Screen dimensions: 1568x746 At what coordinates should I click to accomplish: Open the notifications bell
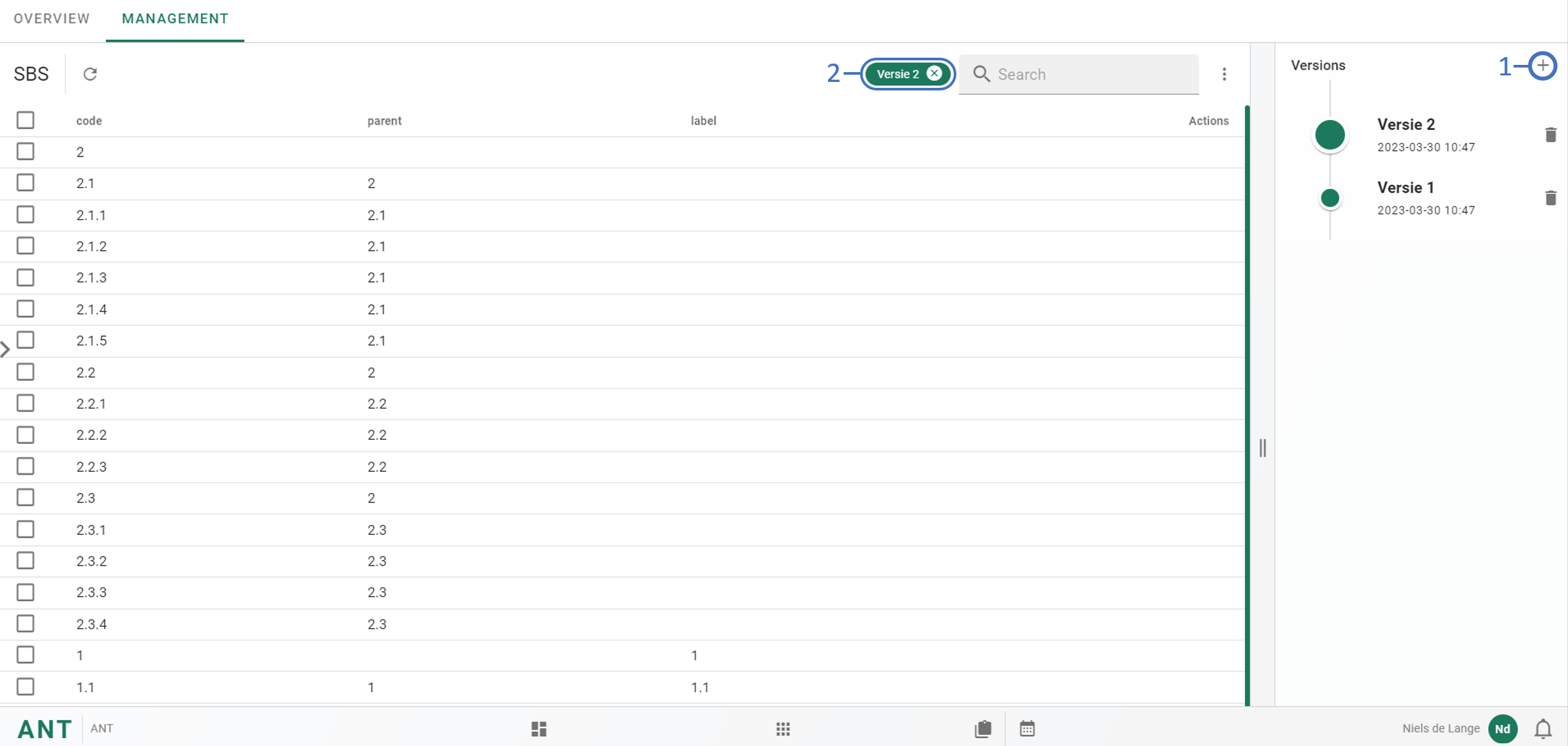point(1543,729)
